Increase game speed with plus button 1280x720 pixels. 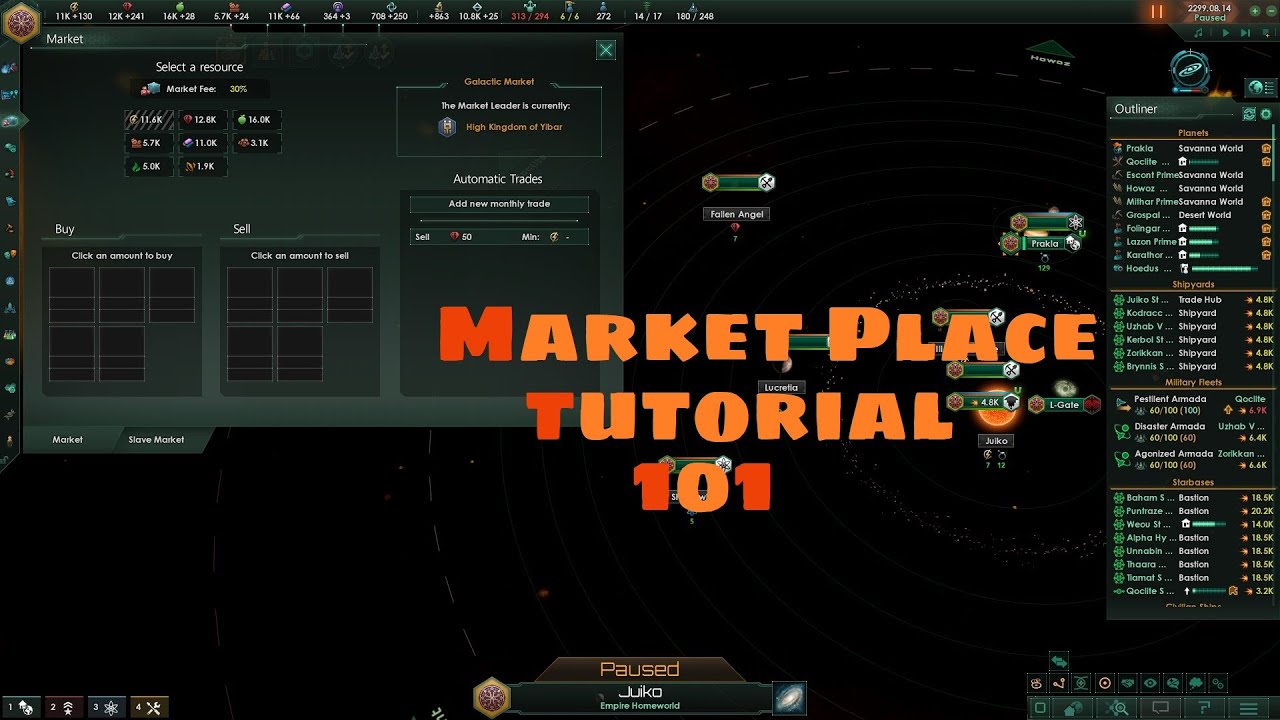click(x=1254, y=11)
